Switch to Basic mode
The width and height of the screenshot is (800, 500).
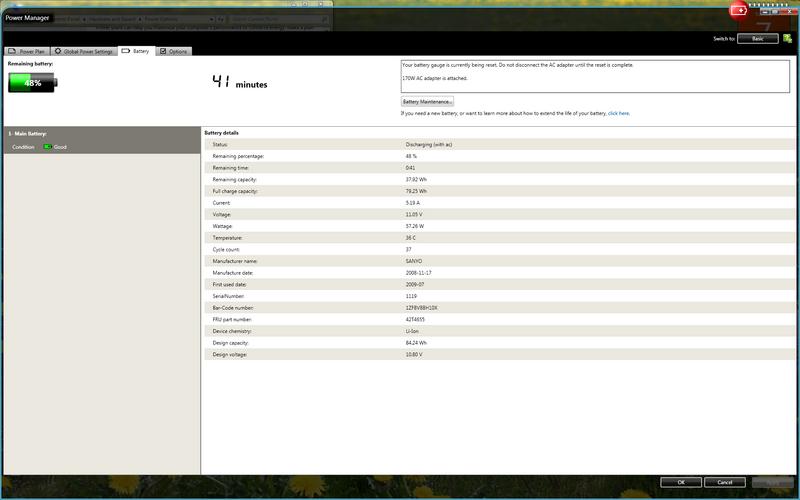click(x=758, y=38)
